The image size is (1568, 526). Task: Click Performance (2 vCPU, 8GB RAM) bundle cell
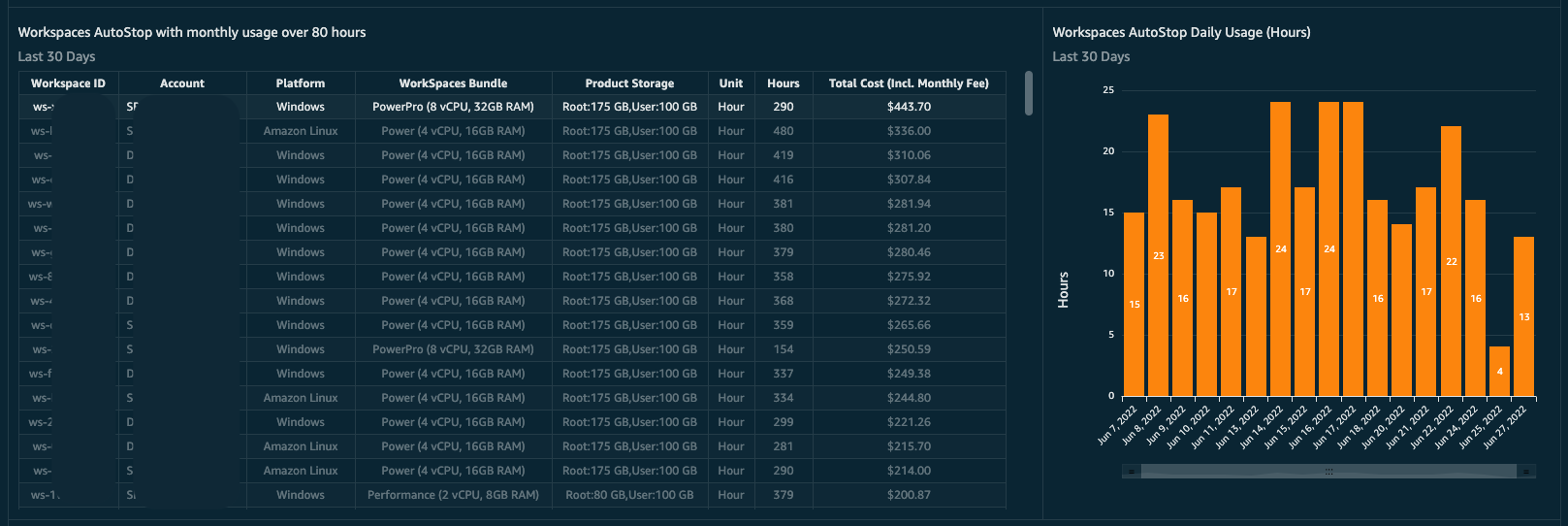453,495
